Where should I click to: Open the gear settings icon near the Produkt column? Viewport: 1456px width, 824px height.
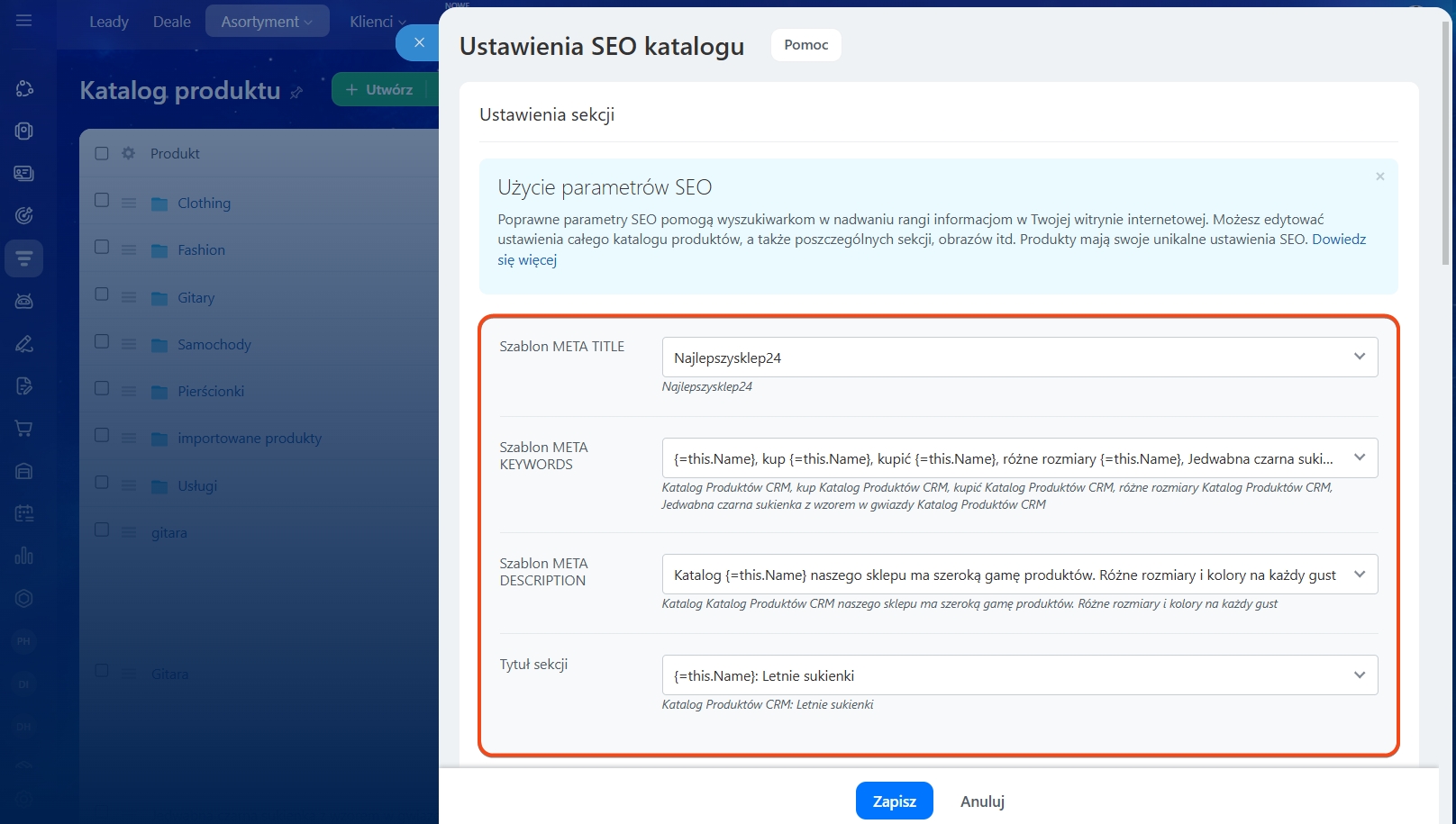[128, 153]
